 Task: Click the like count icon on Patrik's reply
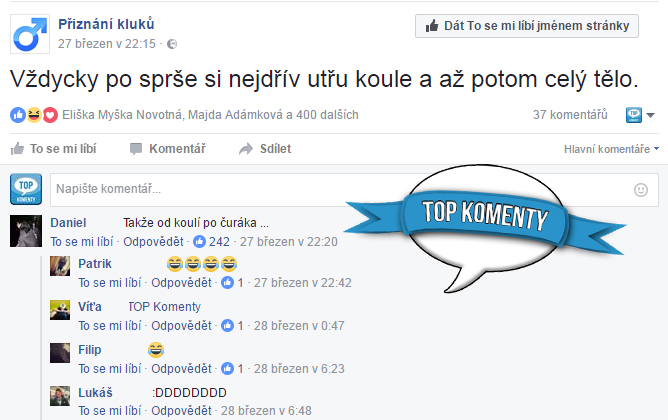click(x=227, y=282)
